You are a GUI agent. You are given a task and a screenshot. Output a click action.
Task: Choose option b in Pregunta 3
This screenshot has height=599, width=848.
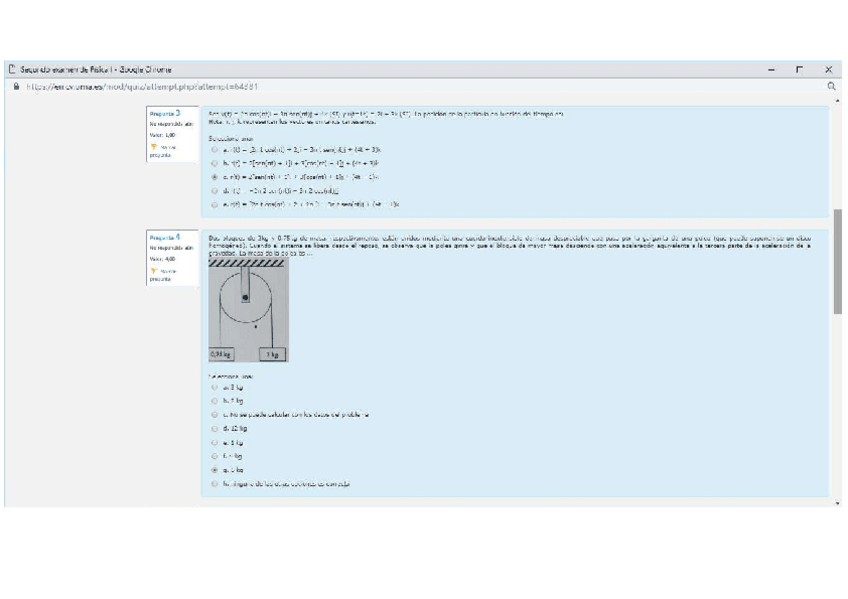tap(215, 162)
